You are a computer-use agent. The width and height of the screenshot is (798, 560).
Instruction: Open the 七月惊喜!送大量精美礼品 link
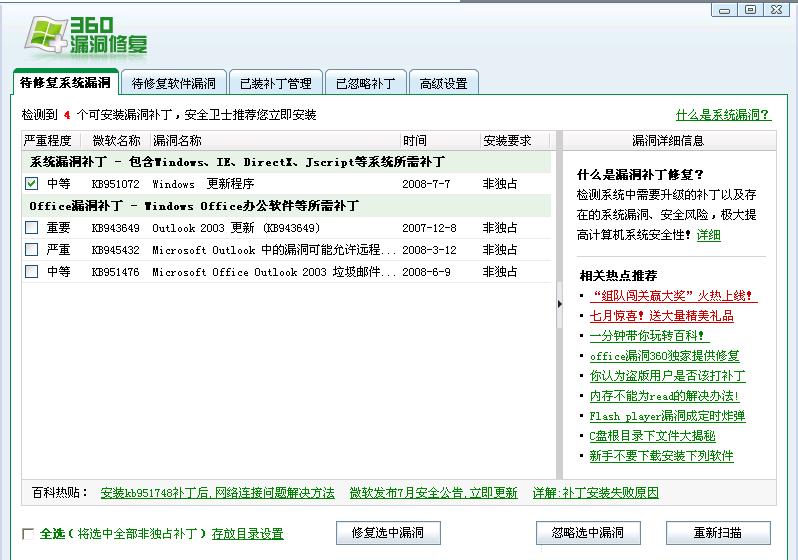click(x=662, y=316)
